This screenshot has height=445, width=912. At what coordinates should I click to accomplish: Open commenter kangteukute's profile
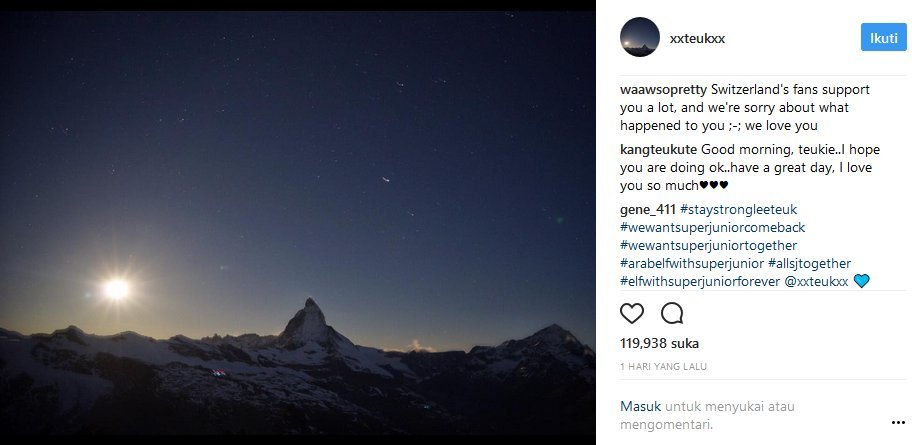click(652, 149)
